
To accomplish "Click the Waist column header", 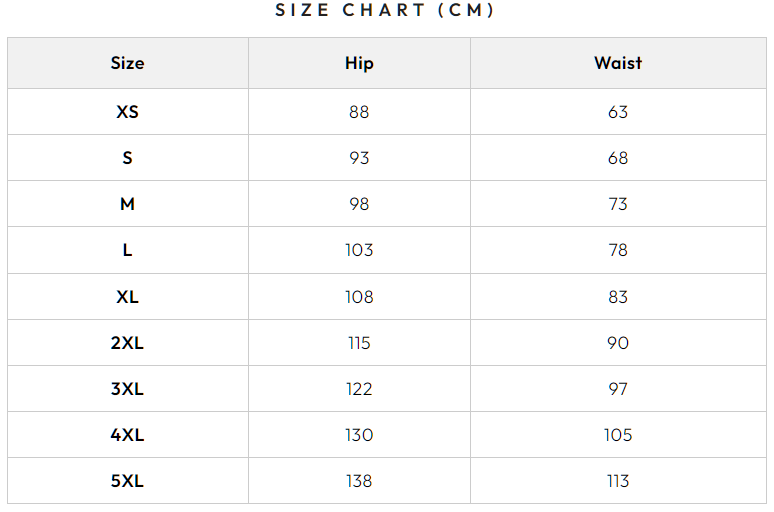I will pos(618,63).
